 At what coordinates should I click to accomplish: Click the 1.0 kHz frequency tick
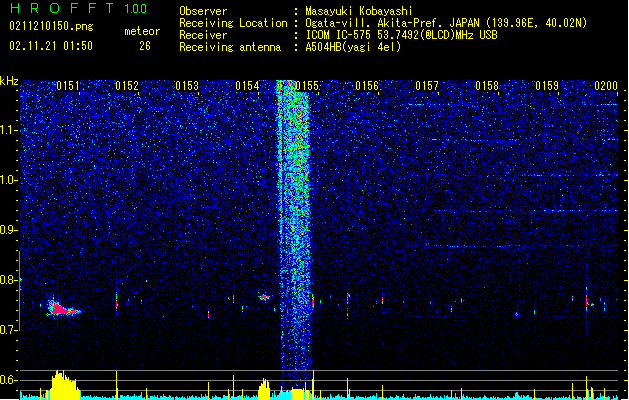coord(9,180)
